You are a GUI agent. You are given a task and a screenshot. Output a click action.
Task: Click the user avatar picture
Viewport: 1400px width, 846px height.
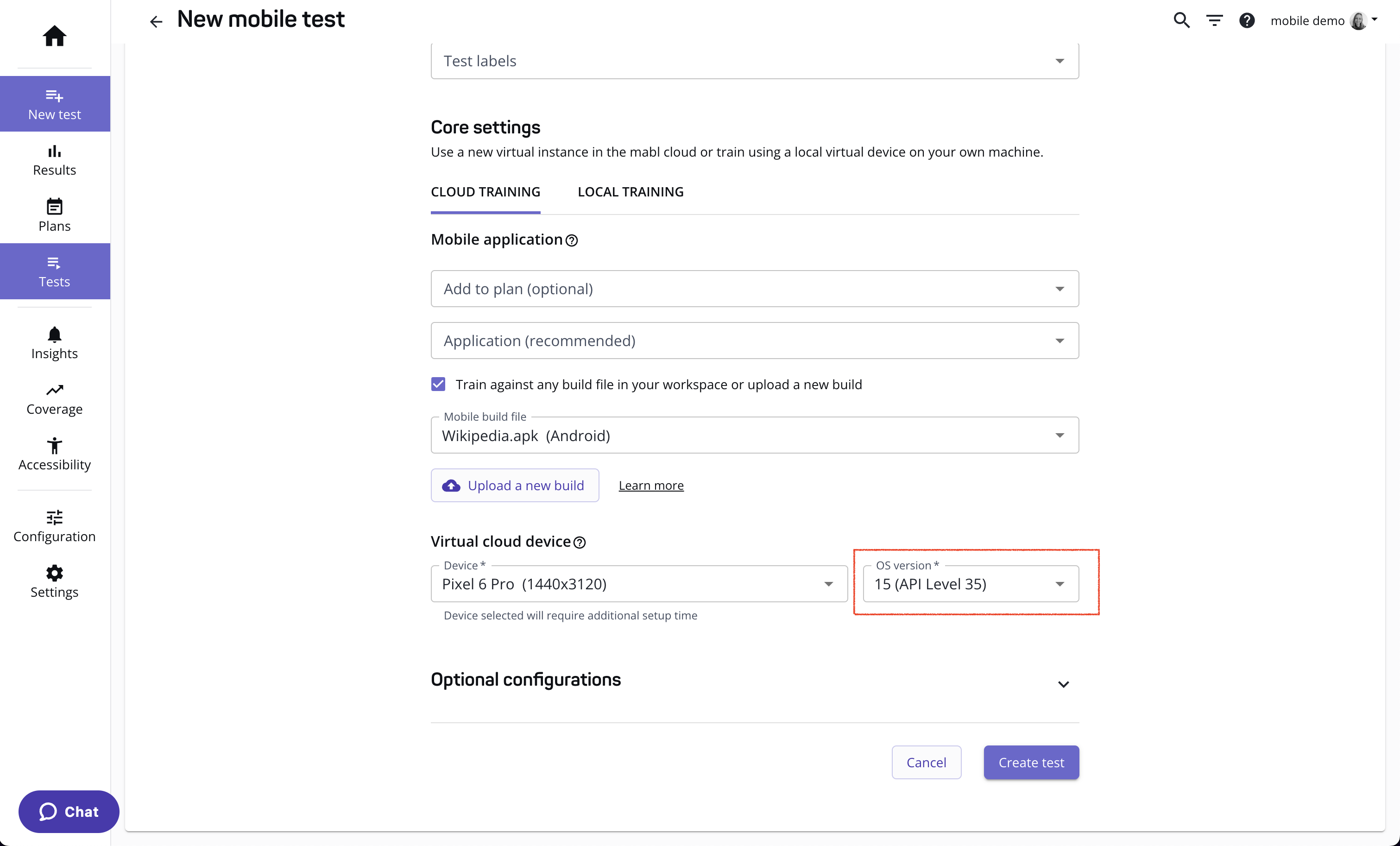[x=1358, y=20]
